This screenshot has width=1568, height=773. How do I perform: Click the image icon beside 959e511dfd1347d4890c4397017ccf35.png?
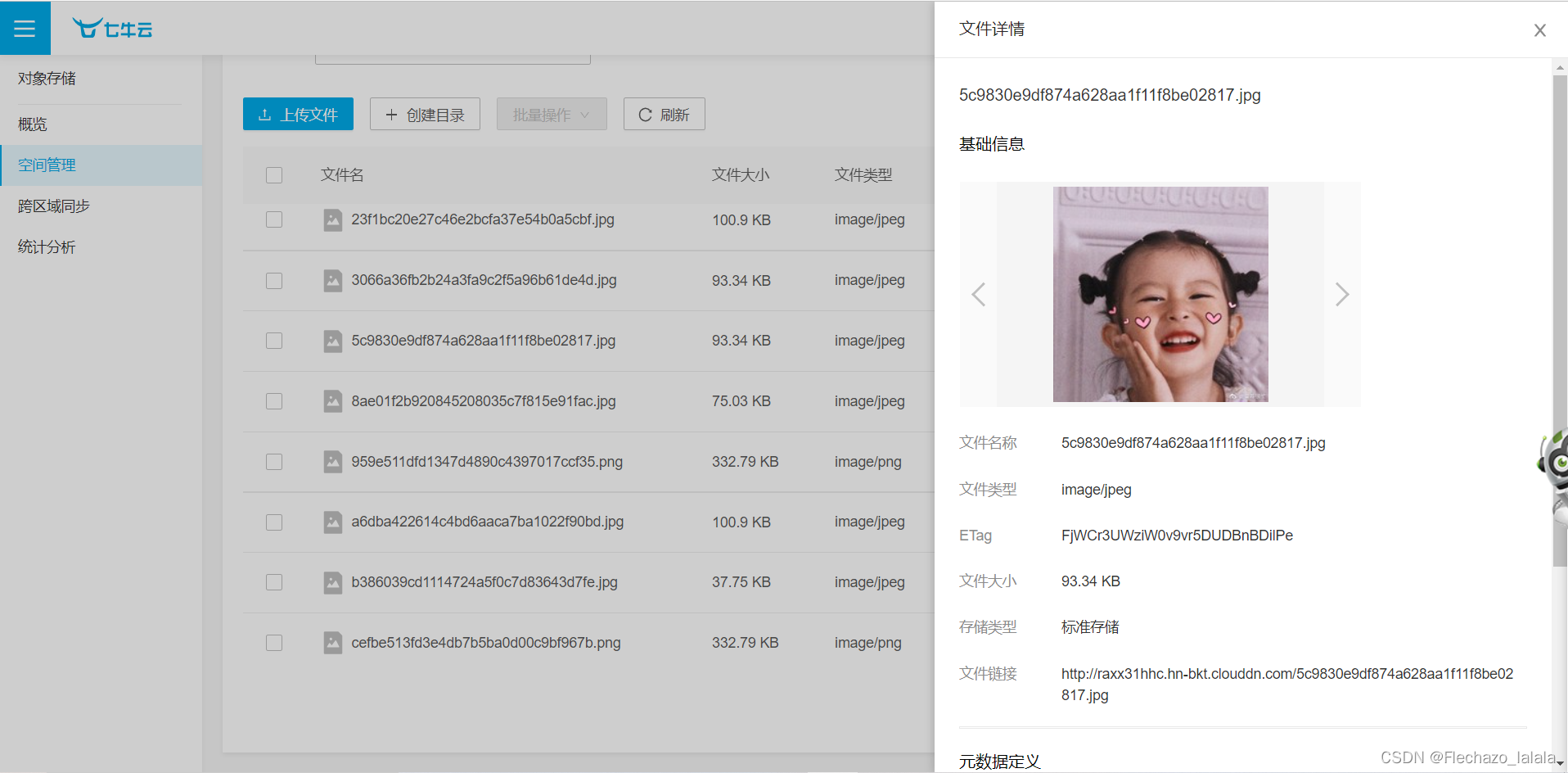[332, 461]
